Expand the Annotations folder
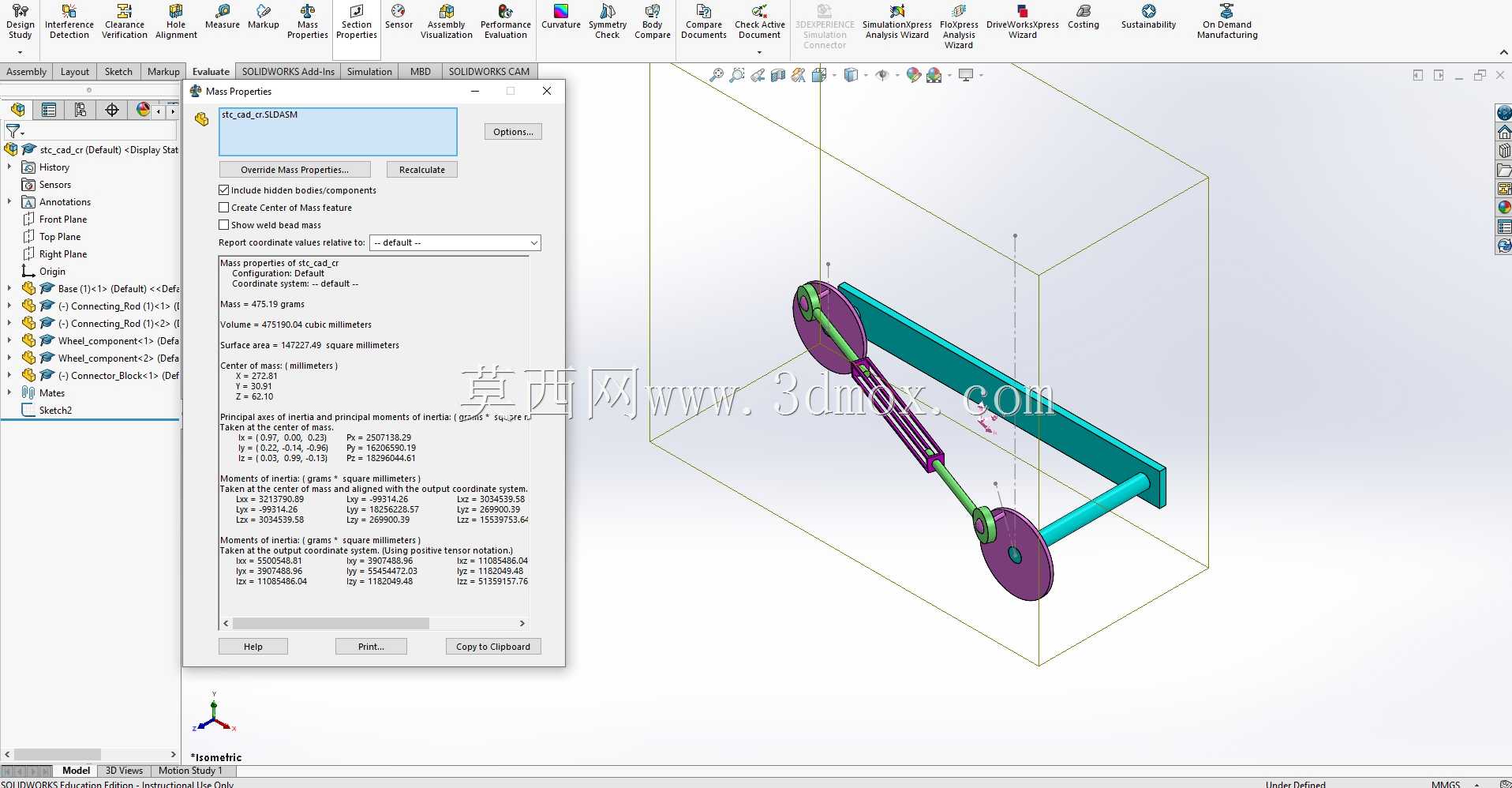 click(9, 202)
